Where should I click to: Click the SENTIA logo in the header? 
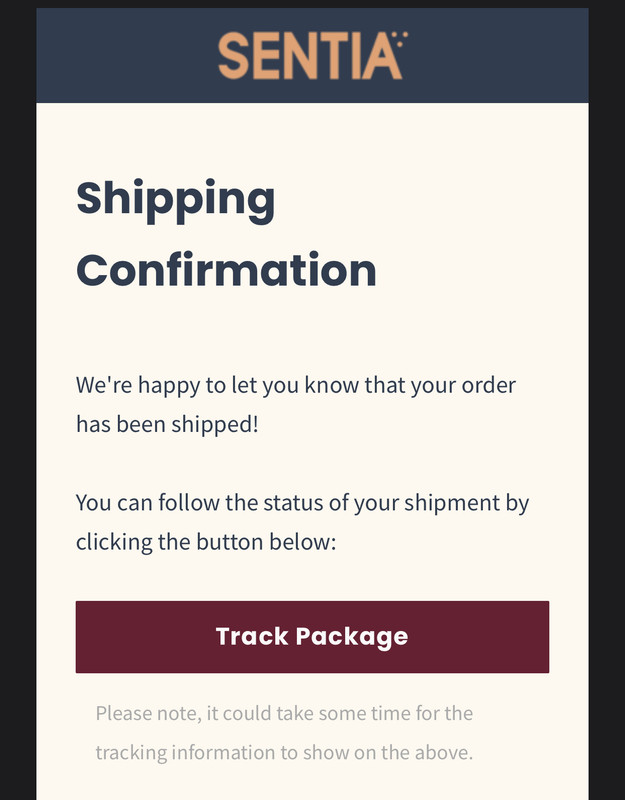coord(312,55)
